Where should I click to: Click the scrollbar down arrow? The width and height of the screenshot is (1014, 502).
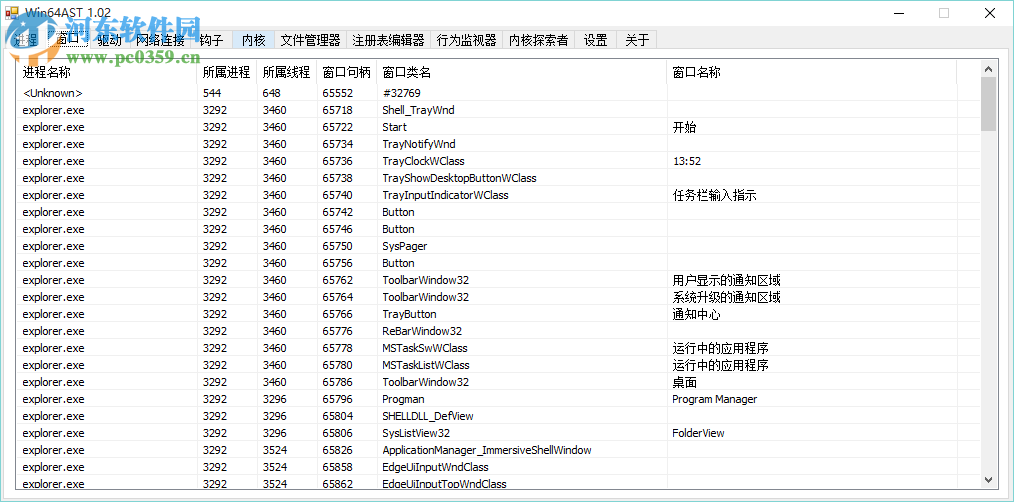click(988, 479)
